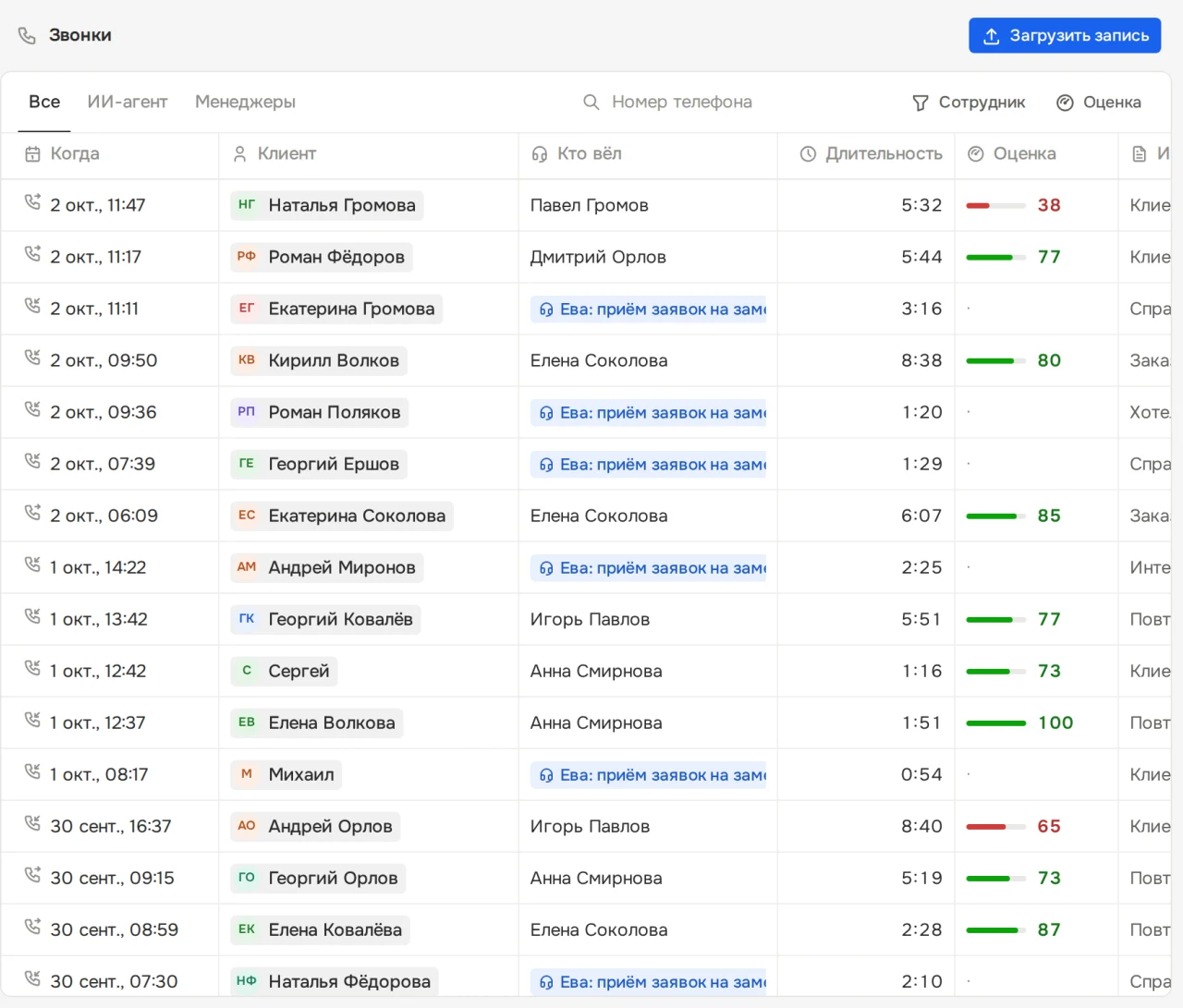Screen dimensions: 1183x1008
Task: Open the Оценка filter dropdown
Action: (1099, 103)
